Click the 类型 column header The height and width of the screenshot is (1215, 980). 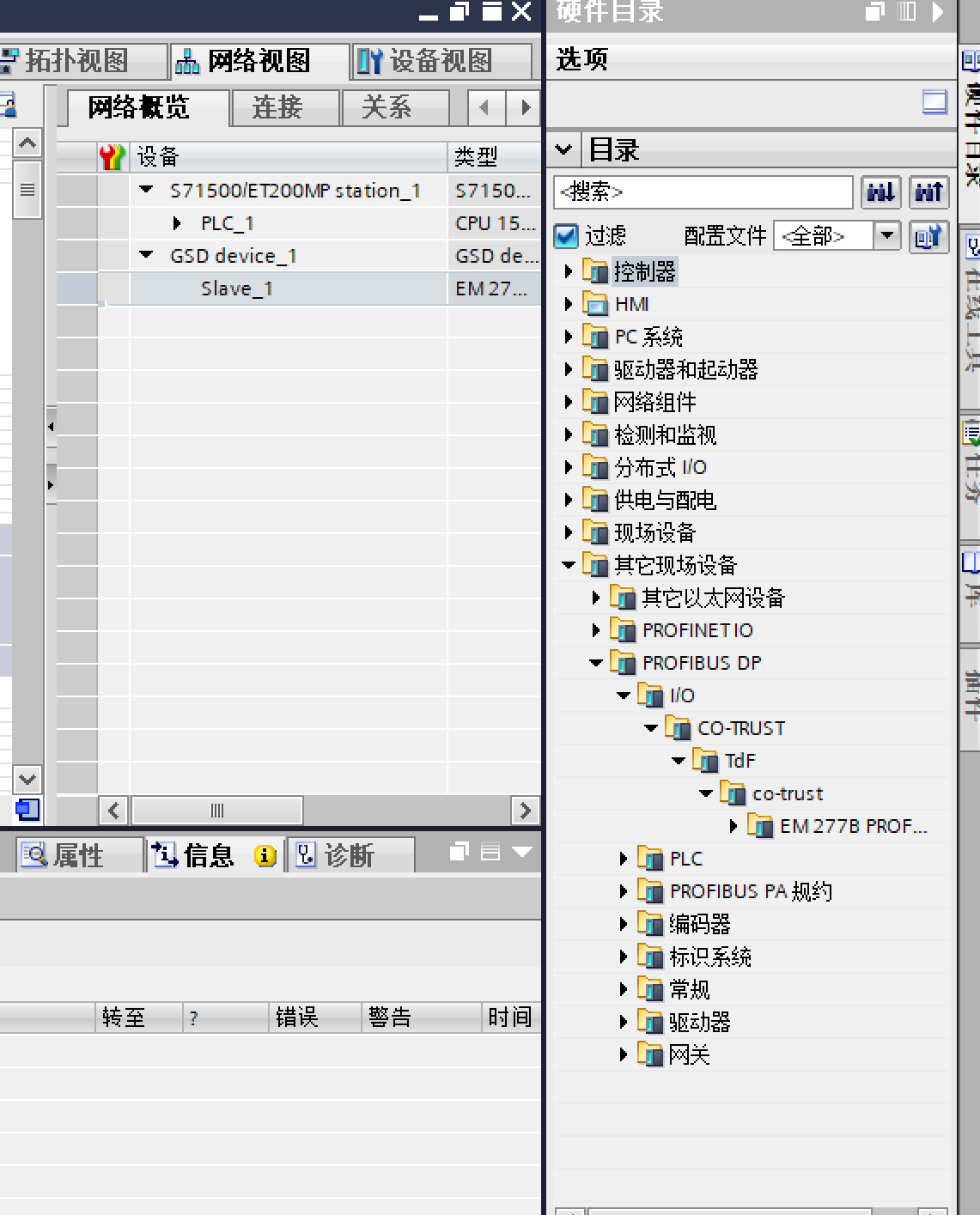494,156
